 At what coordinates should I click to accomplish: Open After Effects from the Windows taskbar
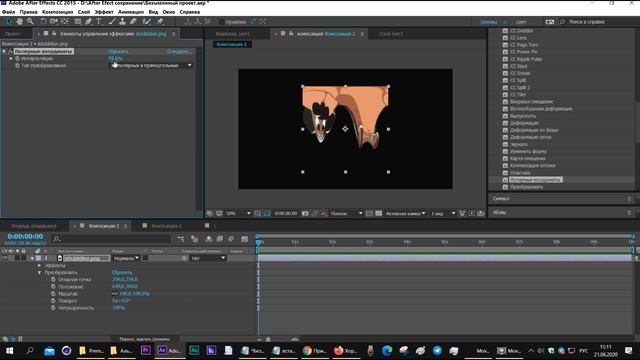(169, 350)
